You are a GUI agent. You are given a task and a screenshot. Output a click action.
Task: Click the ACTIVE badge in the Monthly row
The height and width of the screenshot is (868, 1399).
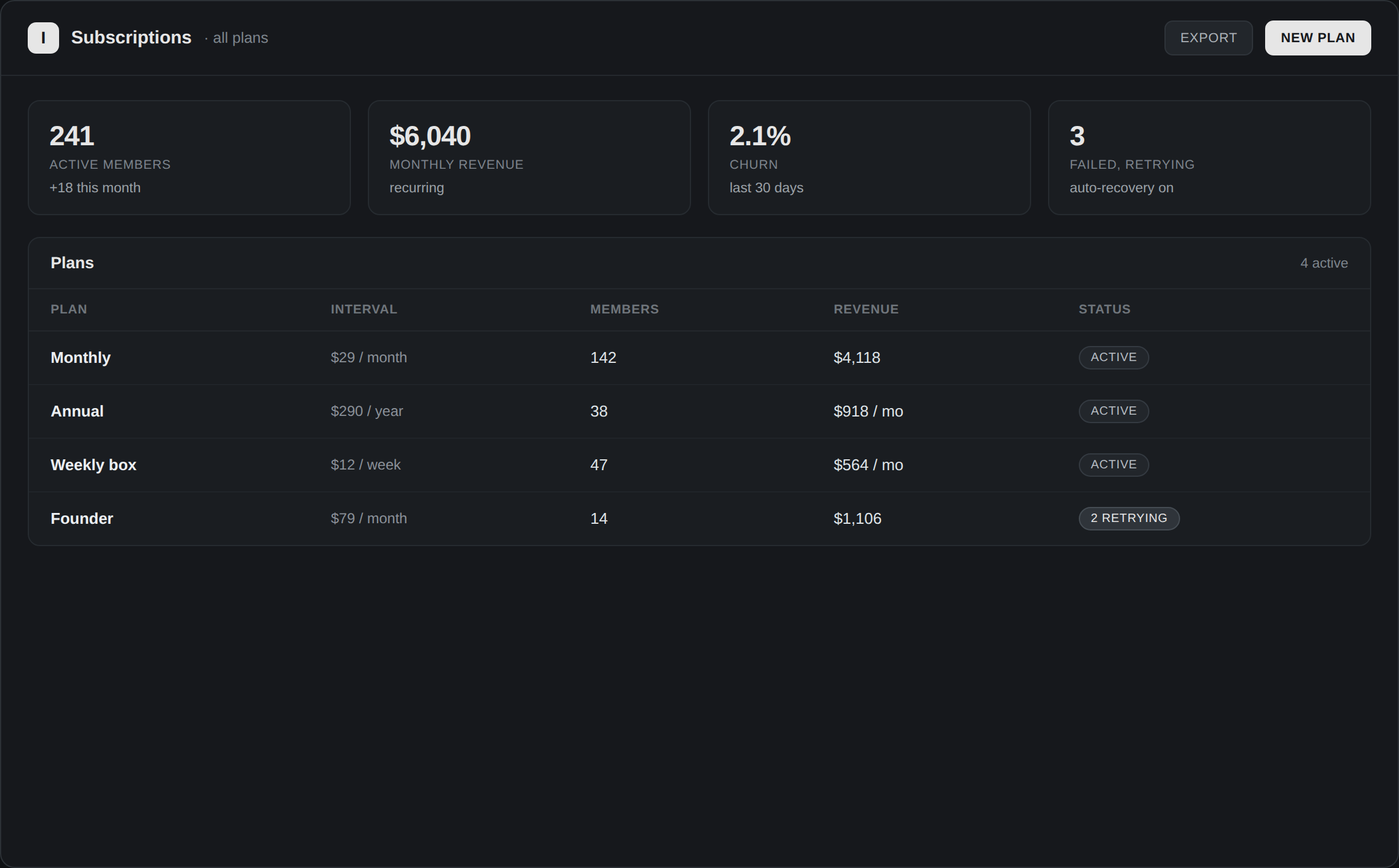(x=1114, y=357)
